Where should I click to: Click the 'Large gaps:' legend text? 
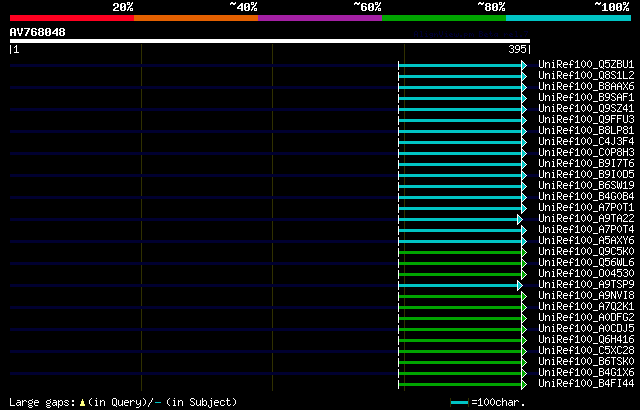42,402
